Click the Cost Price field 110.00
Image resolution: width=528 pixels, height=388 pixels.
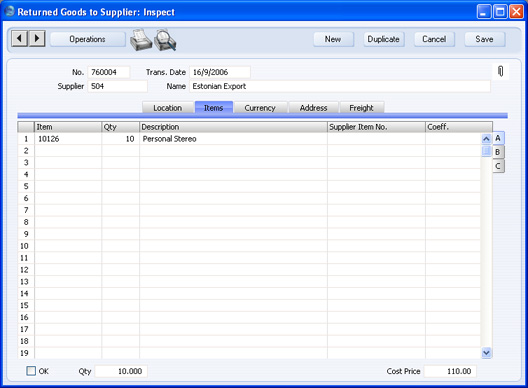click(x=450, y=371)
